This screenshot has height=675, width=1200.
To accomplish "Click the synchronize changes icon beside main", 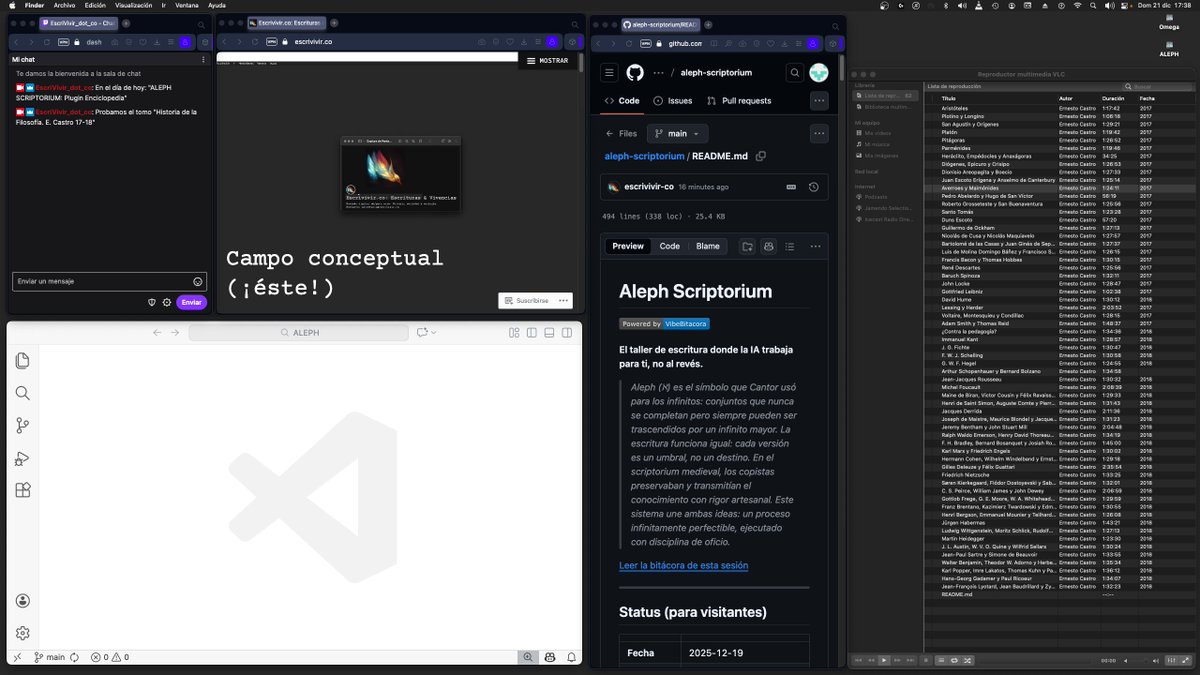I will point(74,657).
